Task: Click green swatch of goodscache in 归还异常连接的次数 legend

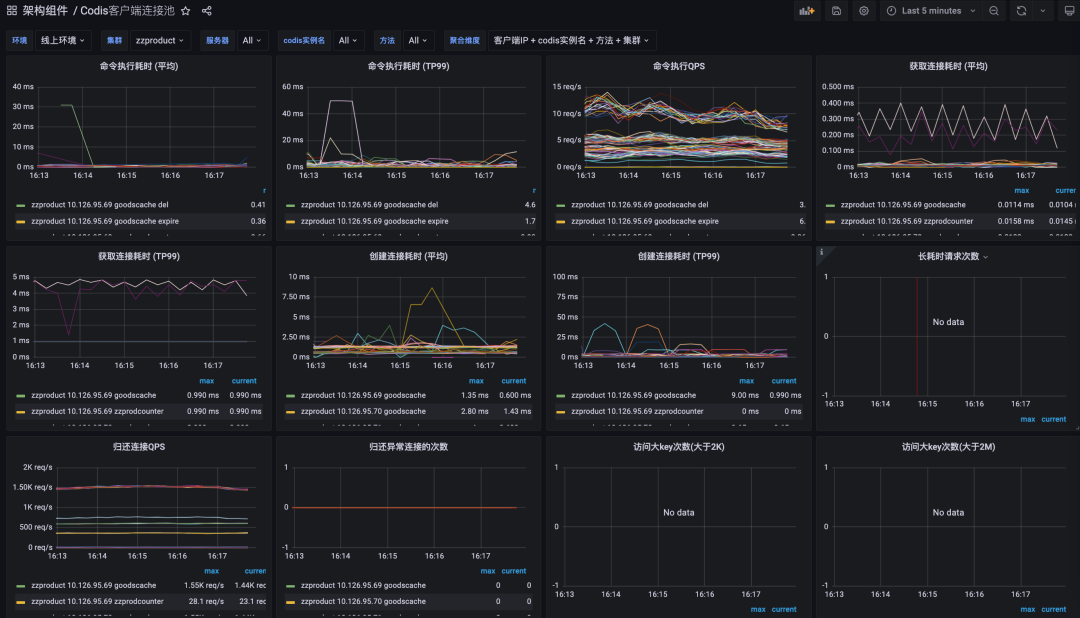Action: 291,586
